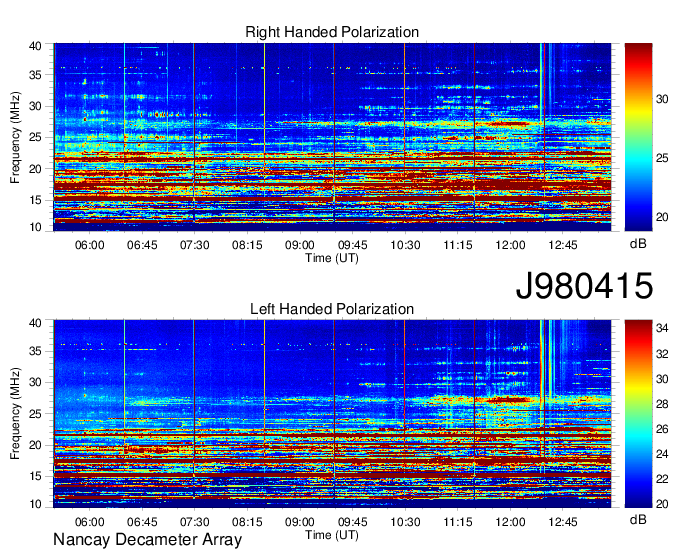Click the bottom spectrogram color bar

[638, 414]
